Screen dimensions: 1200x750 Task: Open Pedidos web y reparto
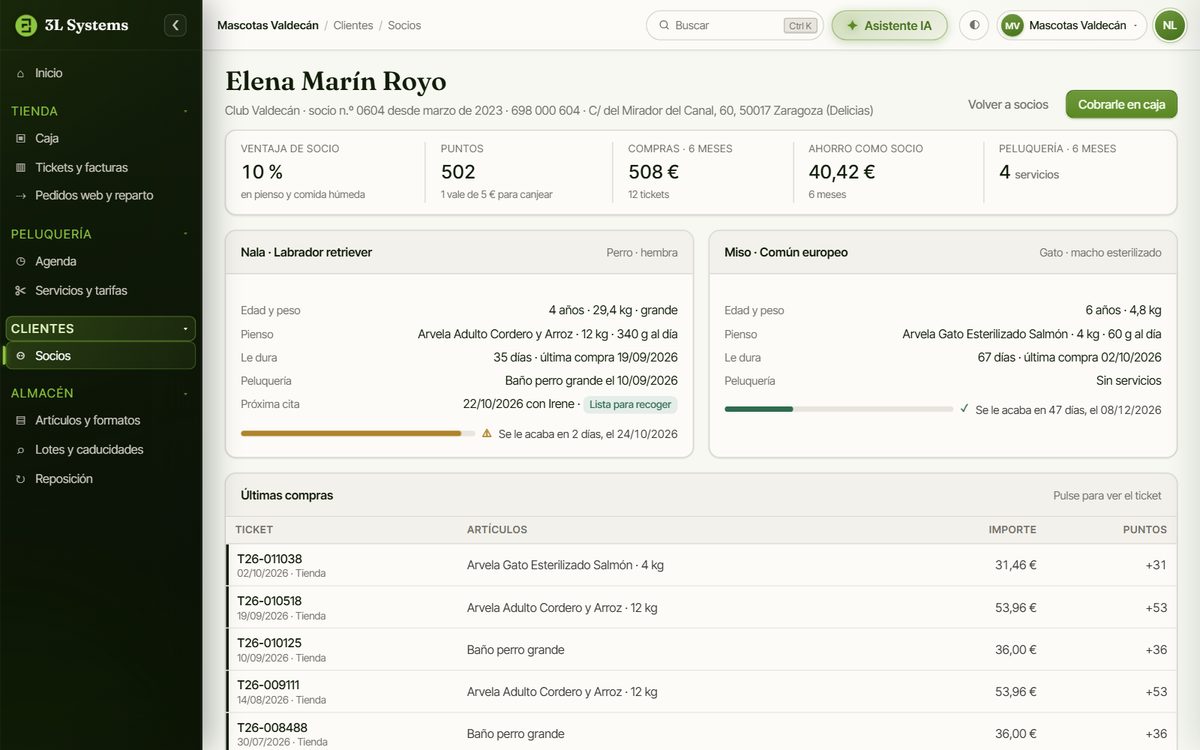(x=100, y=195)
